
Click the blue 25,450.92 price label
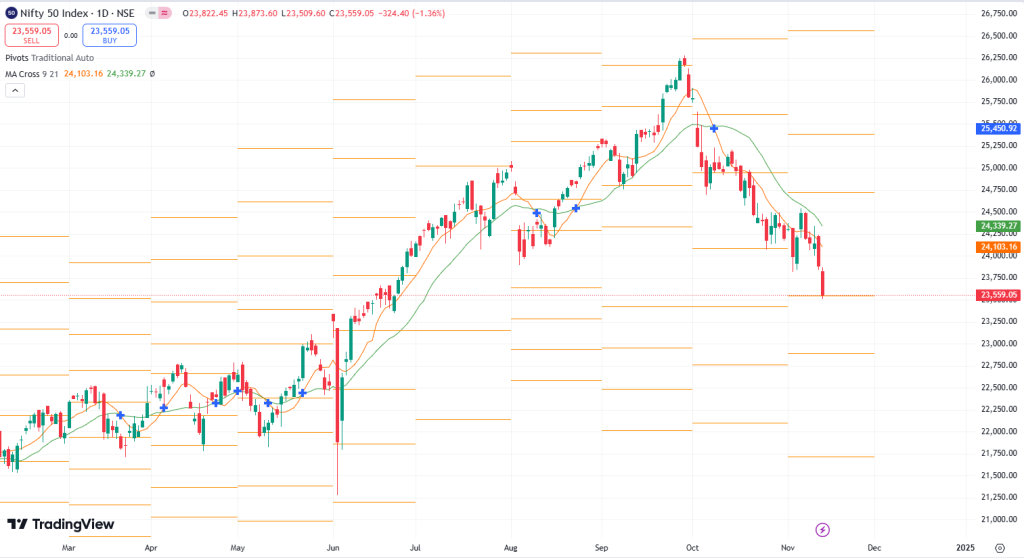tap(999, 128)
